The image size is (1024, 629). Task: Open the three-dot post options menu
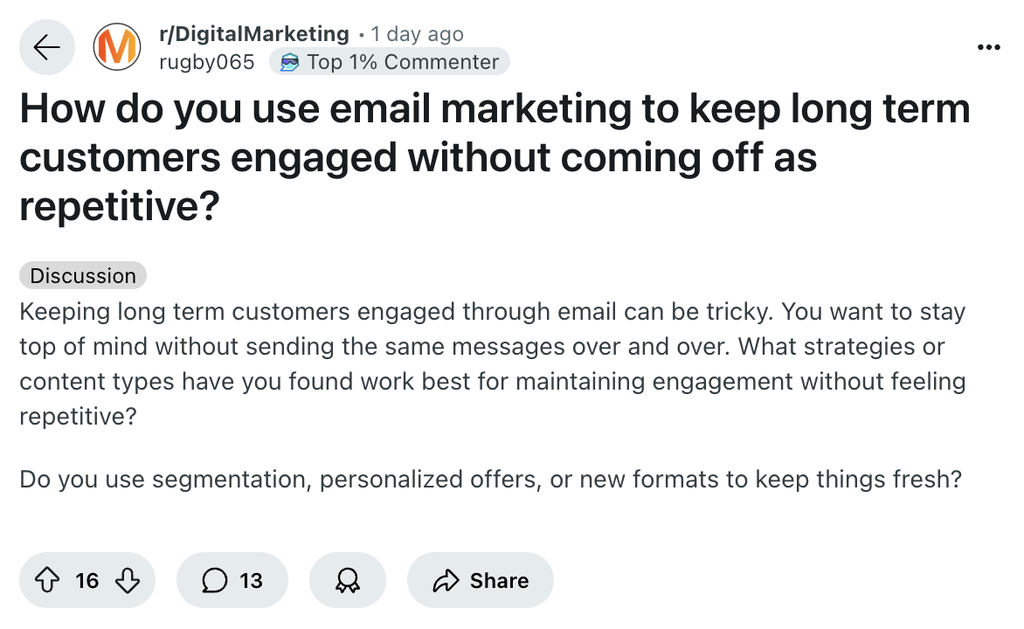(x=988, y=47)
